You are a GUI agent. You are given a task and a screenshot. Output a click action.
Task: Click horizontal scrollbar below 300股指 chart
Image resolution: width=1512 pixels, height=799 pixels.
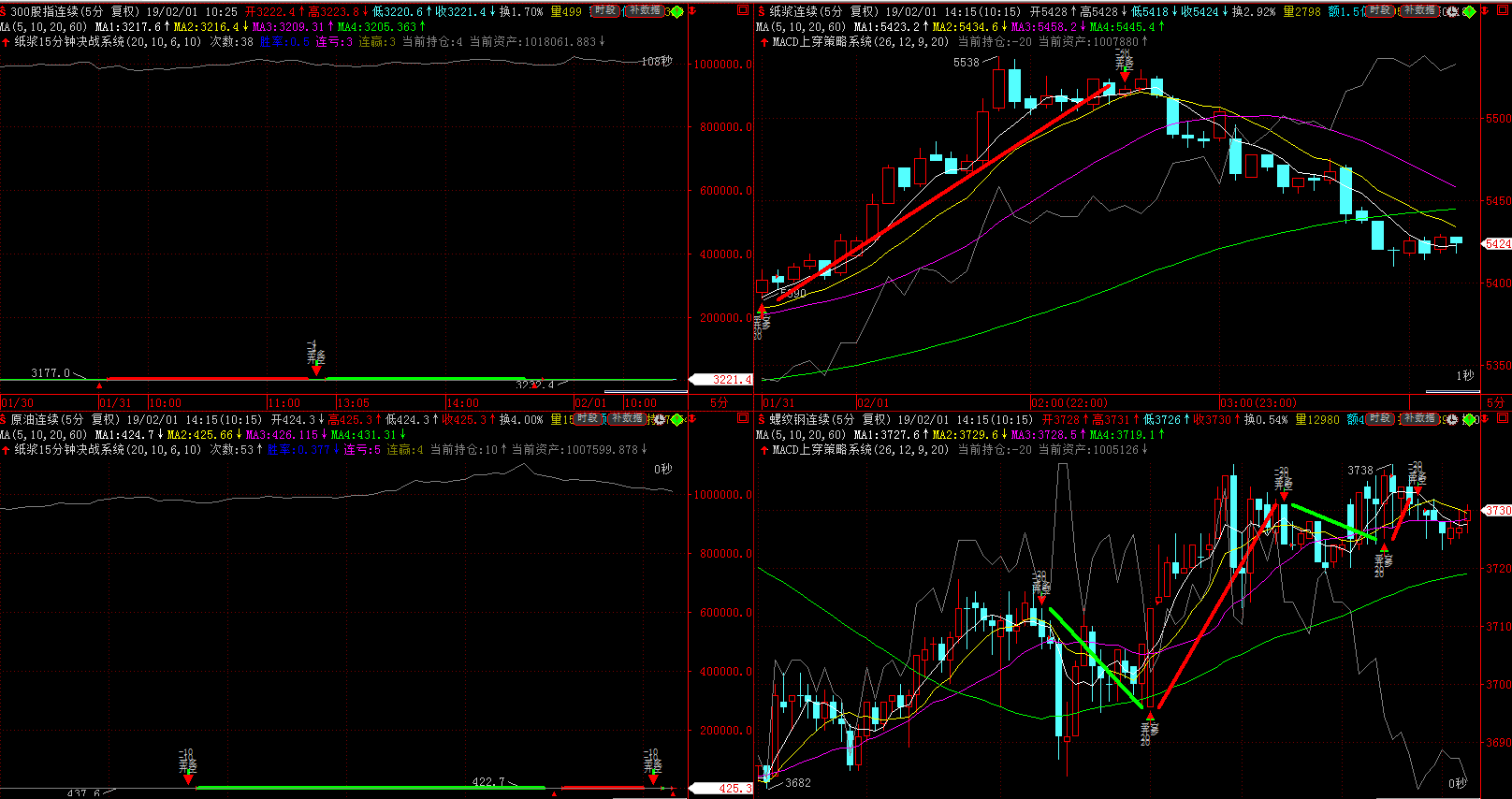pos(646,391)
